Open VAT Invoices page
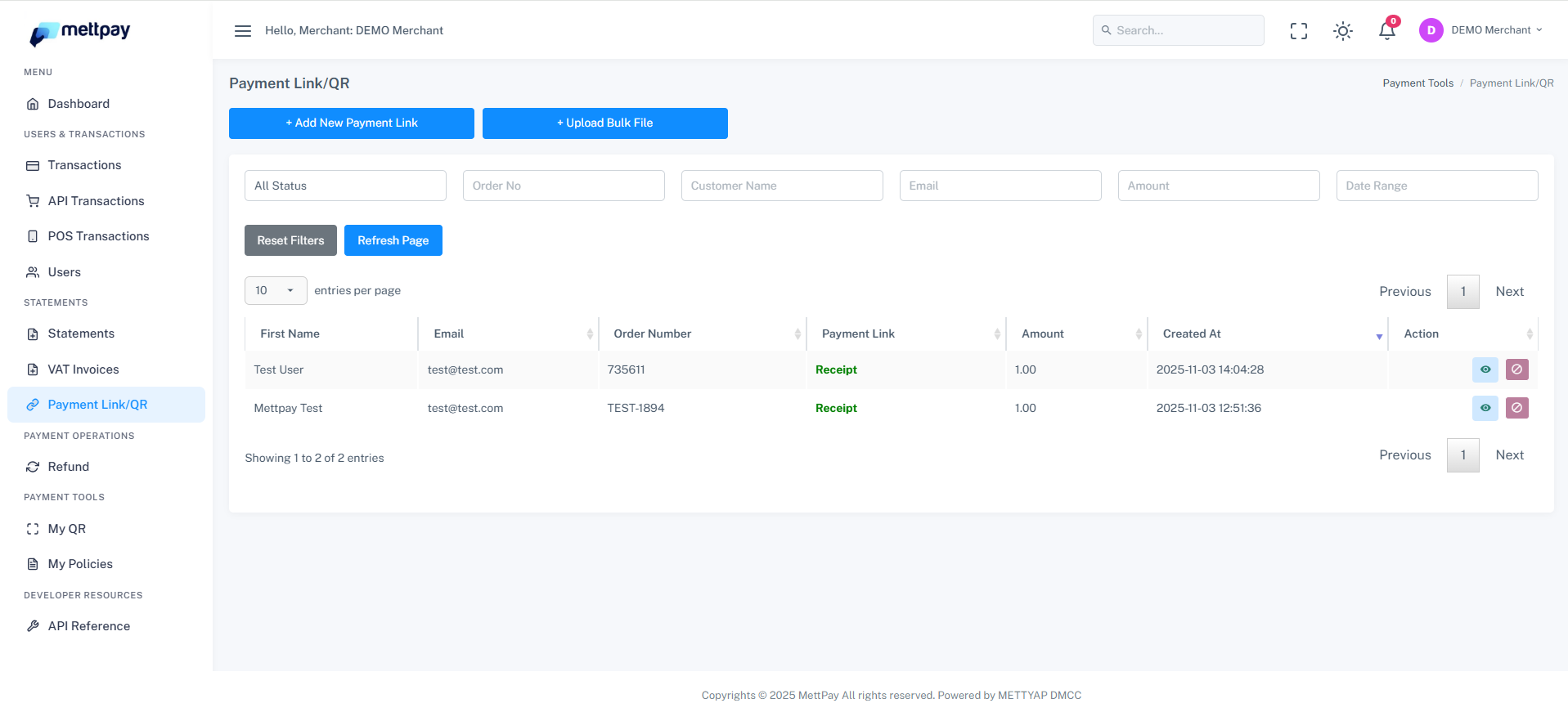Screen dimensions: 1568x712 click(x=83, y=369)
